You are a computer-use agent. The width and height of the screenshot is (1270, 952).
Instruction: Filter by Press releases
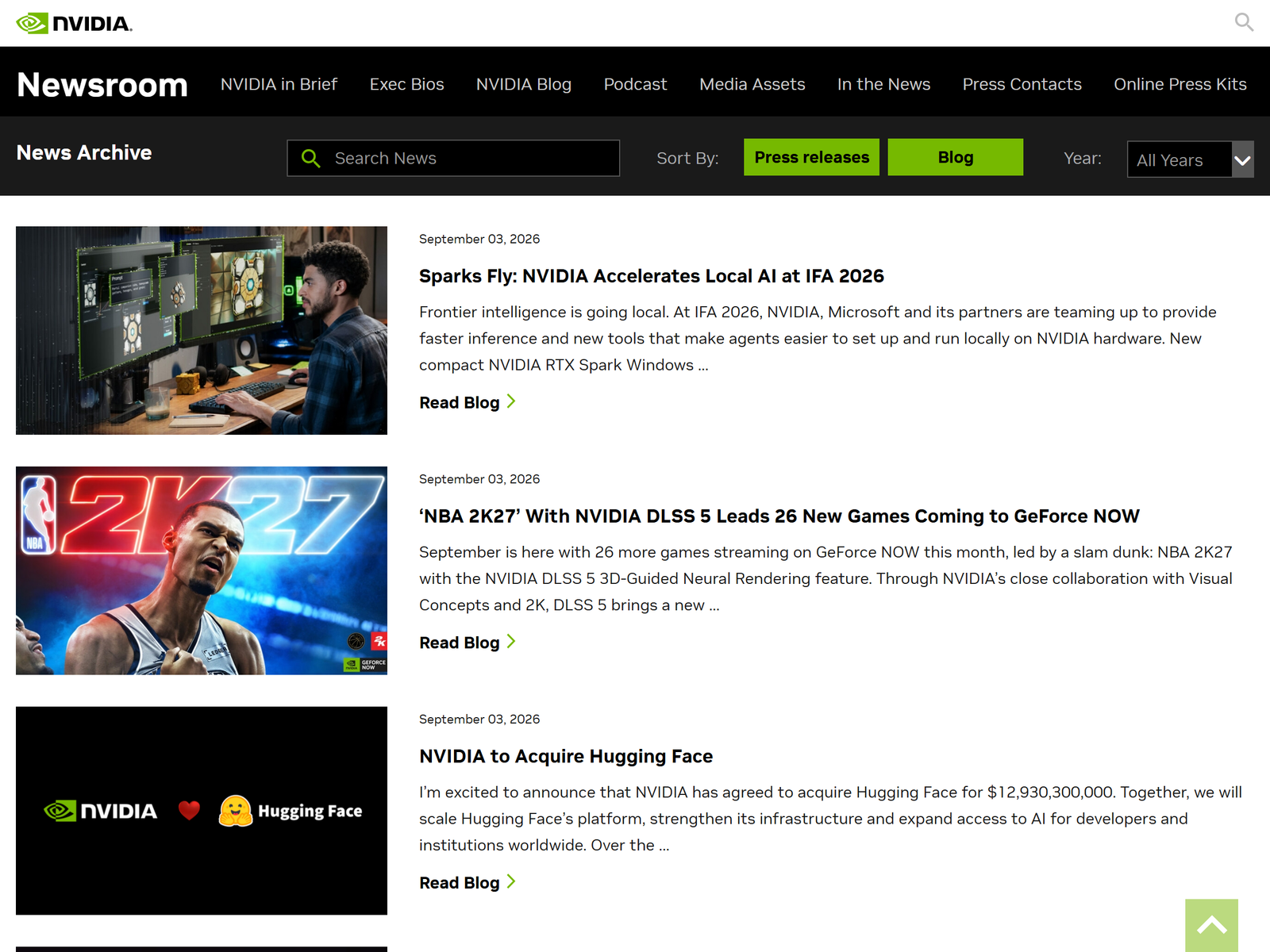click(x=811, y=157)
